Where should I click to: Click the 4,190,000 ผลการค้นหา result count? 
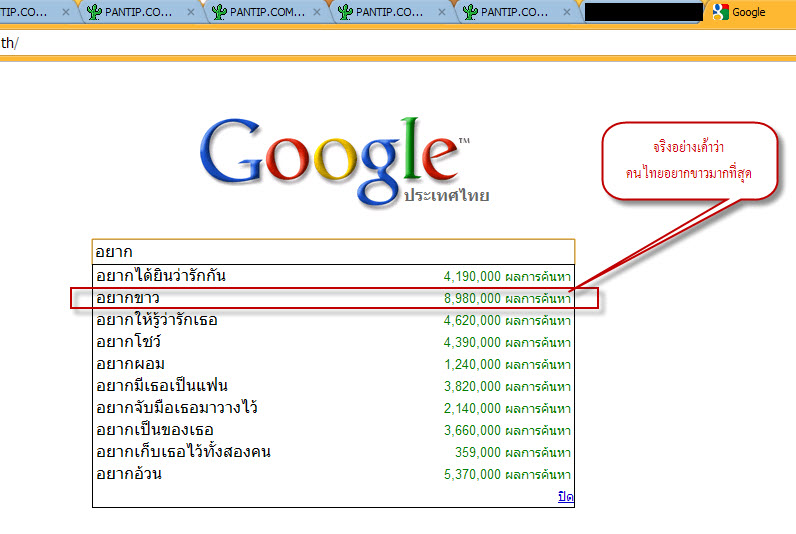507,277
